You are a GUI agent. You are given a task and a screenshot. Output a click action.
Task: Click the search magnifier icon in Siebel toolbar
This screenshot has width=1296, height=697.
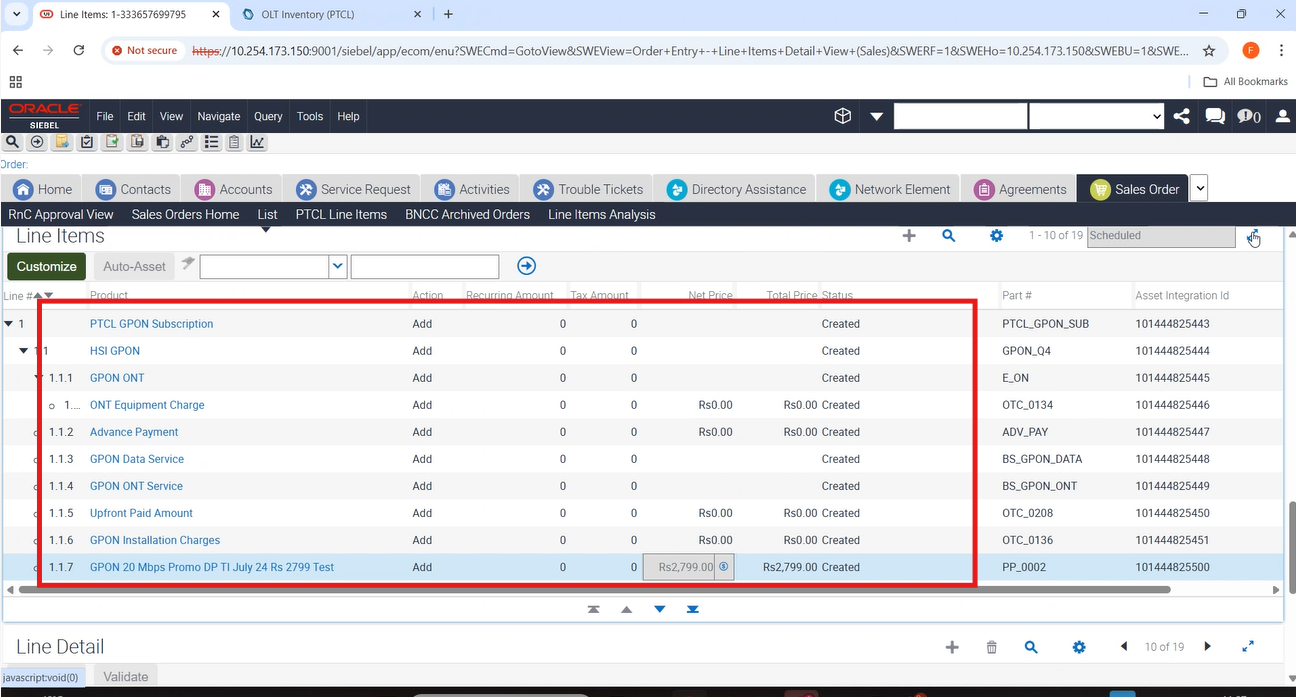[13, 142]
